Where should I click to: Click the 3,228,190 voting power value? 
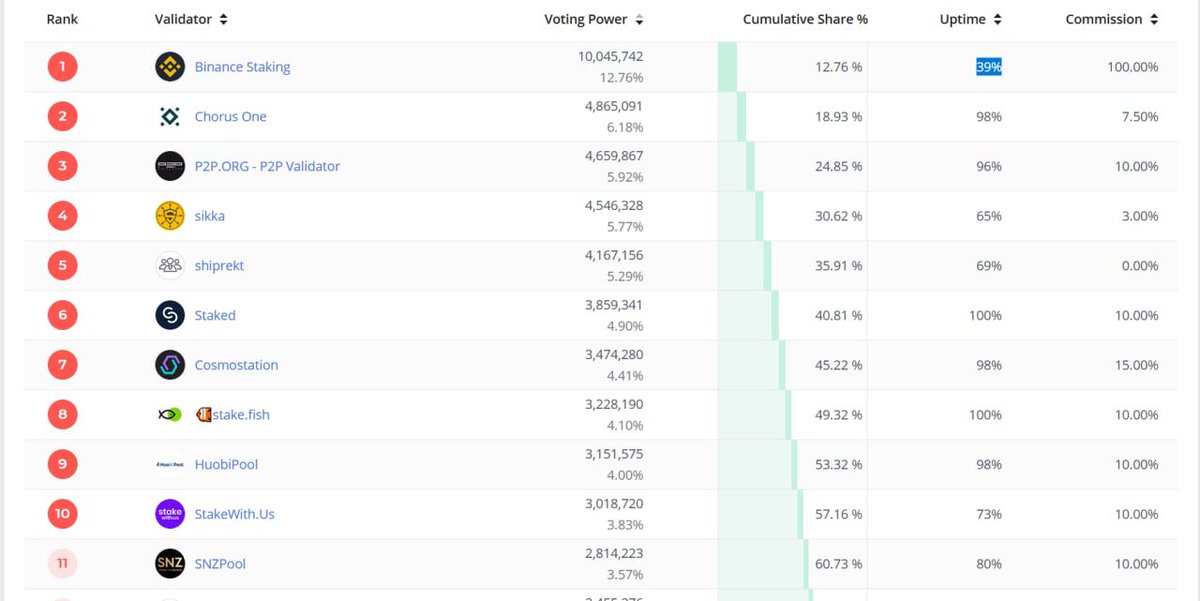pyautogui.click(x=614, y=404)
